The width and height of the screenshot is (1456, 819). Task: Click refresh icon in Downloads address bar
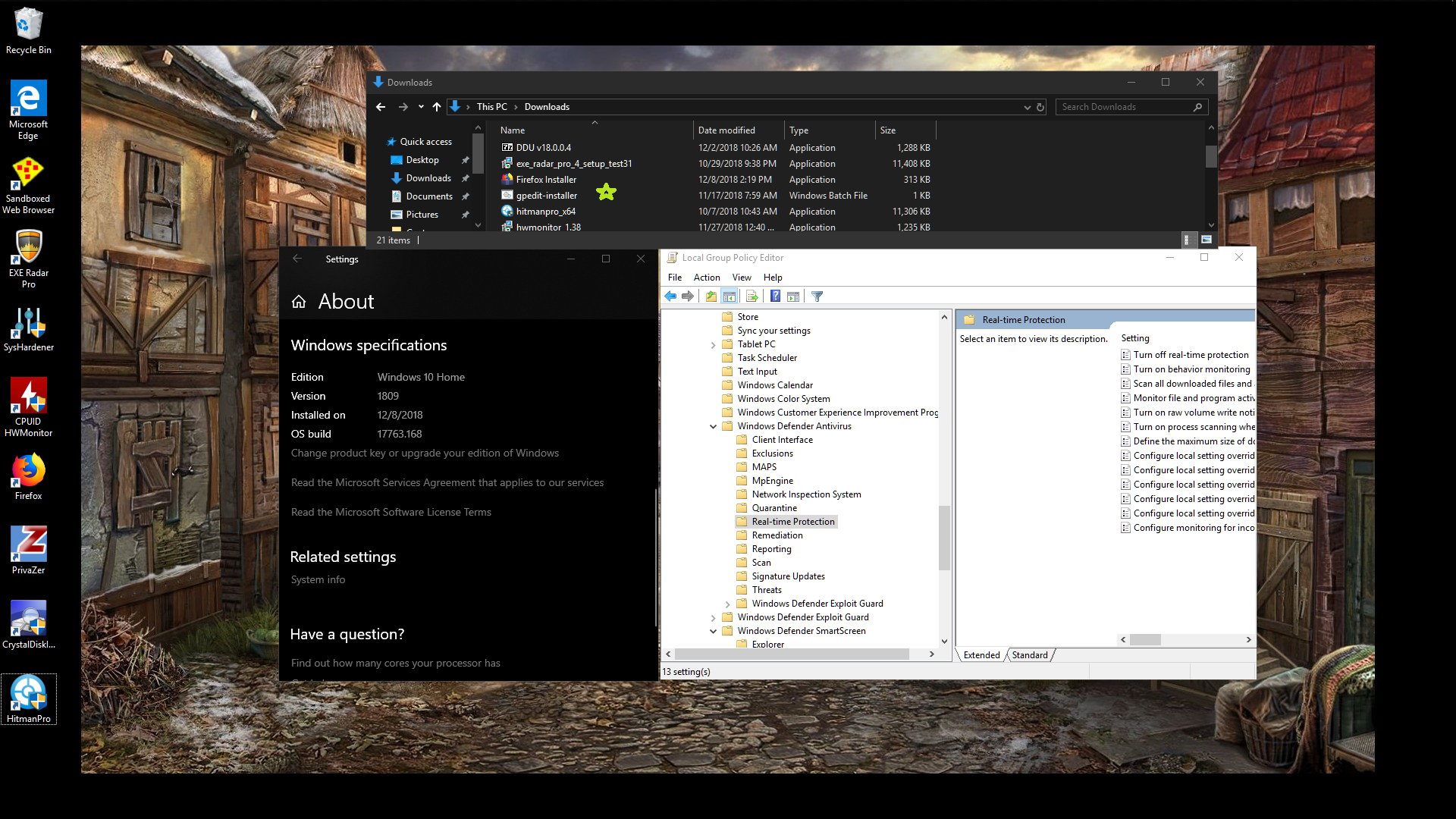click(x=1040, y=107)
